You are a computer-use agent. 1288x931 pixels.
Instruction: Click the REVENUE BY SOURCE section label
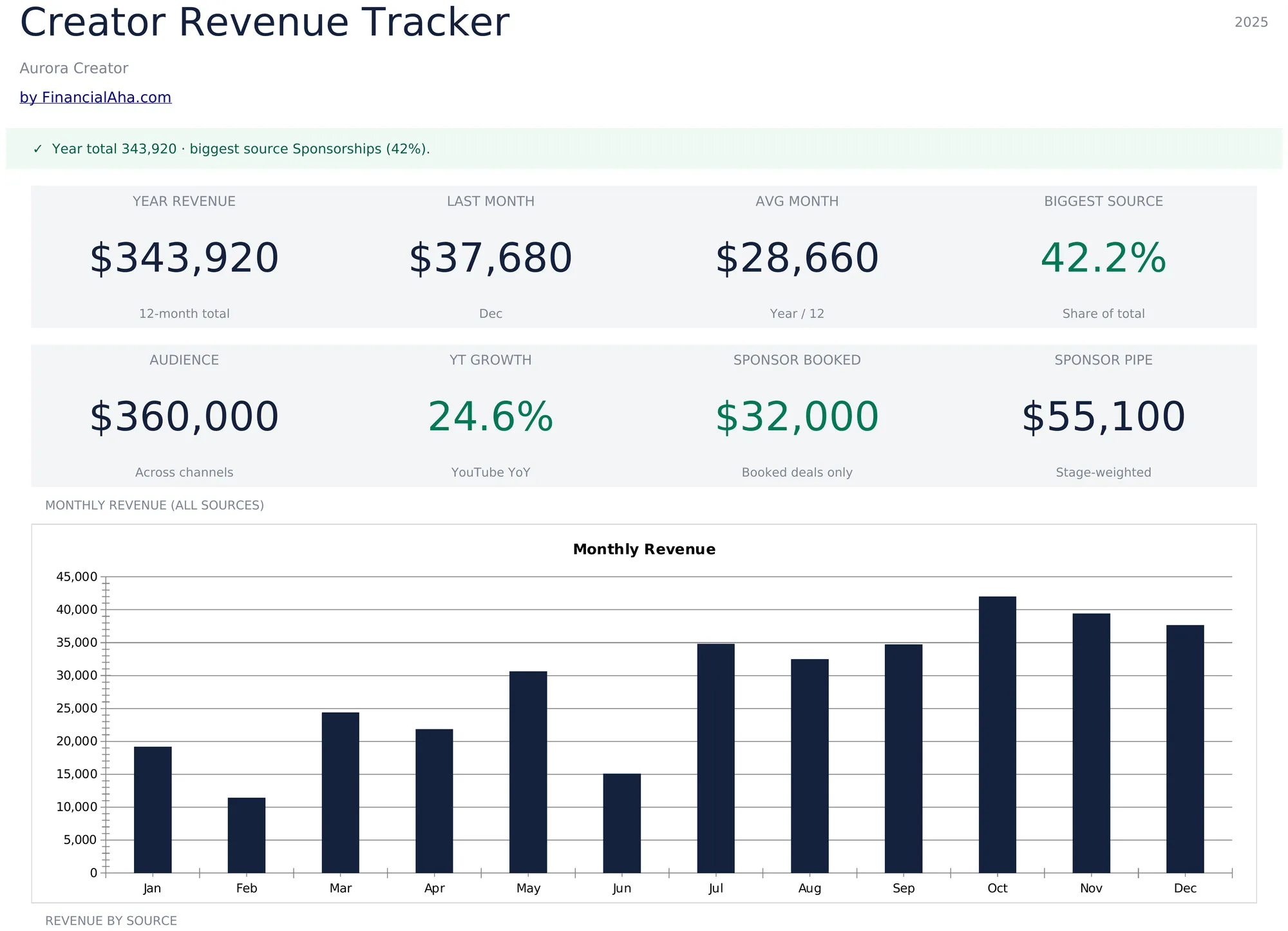(x=111, y=921)
